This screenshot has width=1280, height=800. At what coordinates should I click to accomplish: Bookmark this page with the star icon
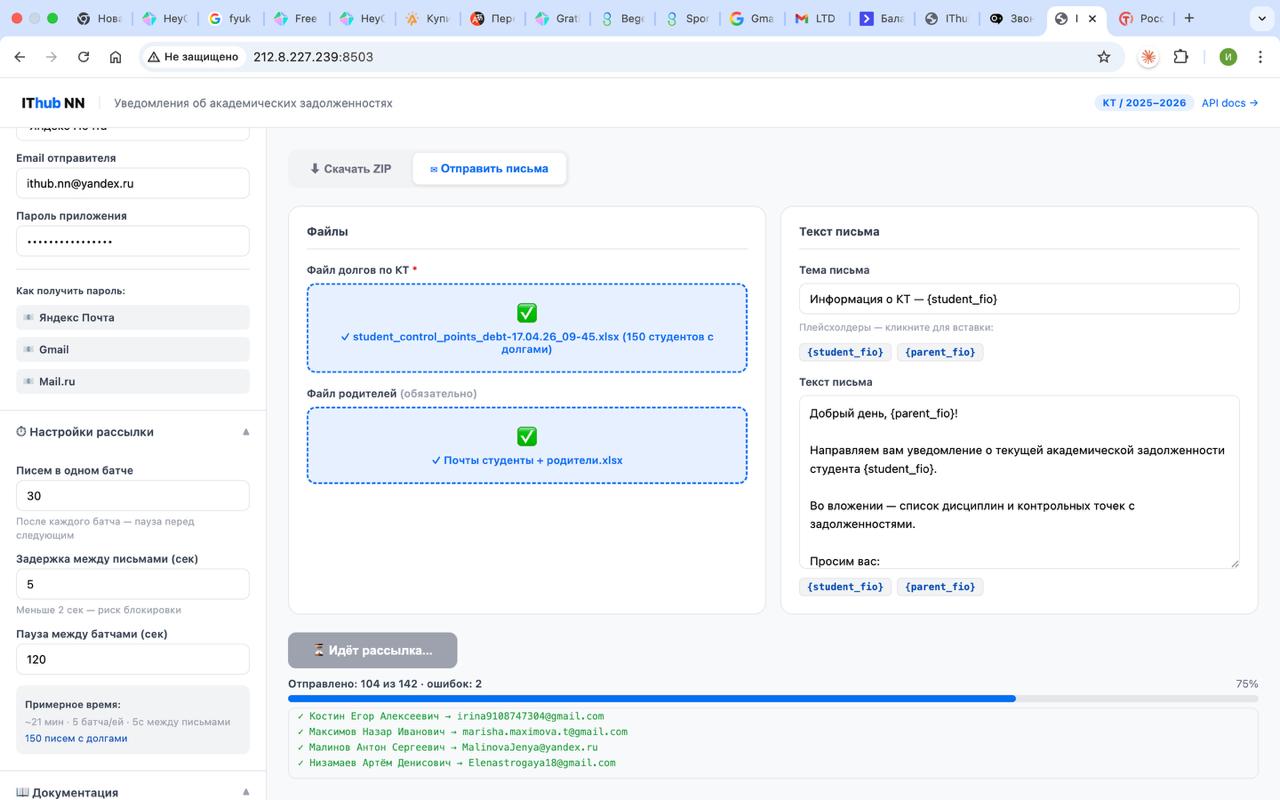1104,57
